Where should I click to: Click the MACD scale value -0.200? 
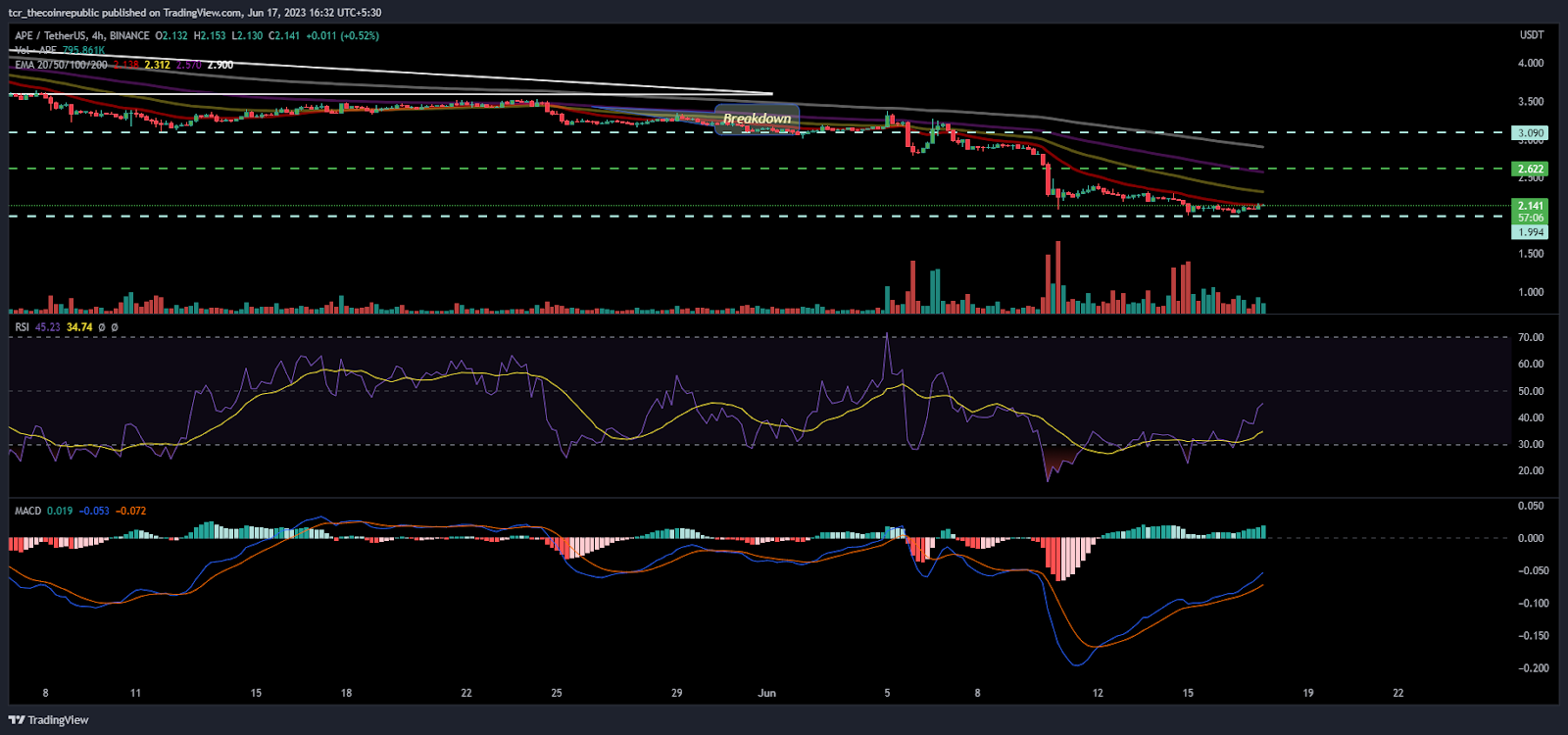pyautogui.click(x=1533, y=668)
